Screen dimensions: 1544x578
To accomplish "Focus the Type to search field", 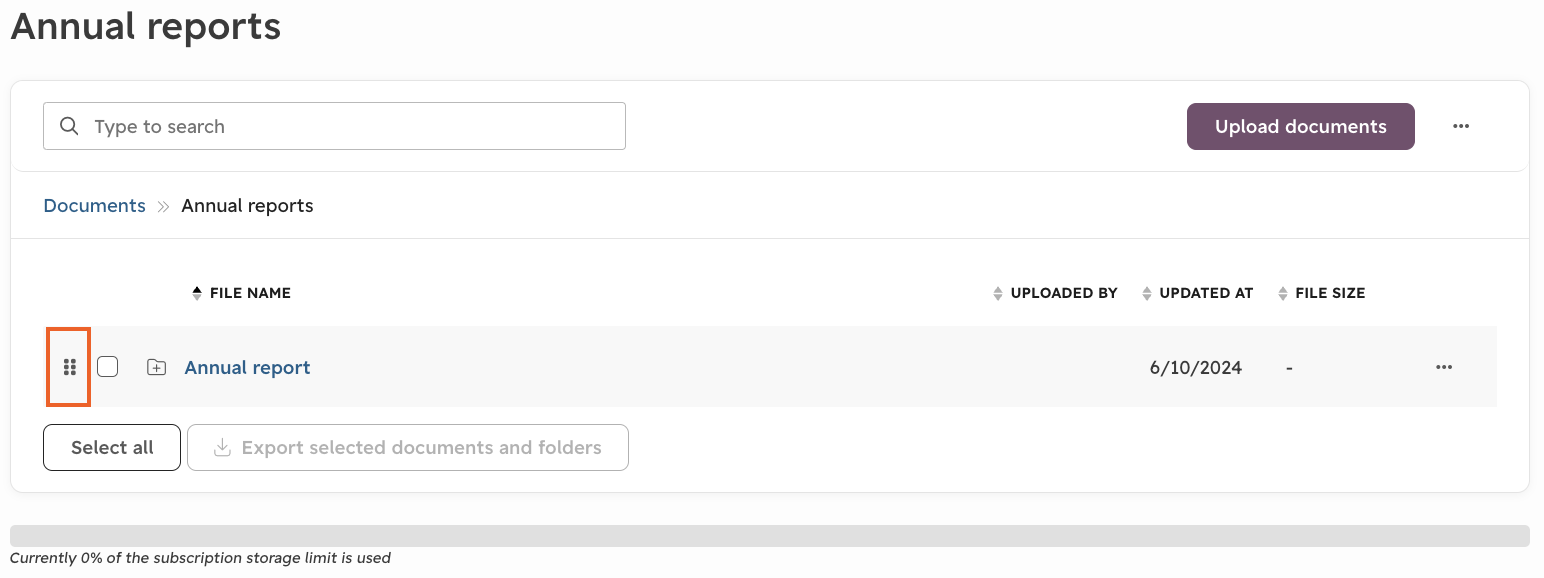I will tap(334, 126).
